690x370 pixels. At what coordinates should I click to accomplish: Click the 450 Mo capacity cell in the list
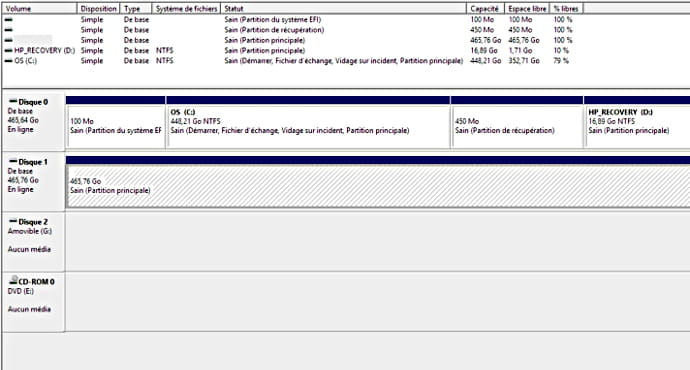pyautogui.click(x=482, y=30)
